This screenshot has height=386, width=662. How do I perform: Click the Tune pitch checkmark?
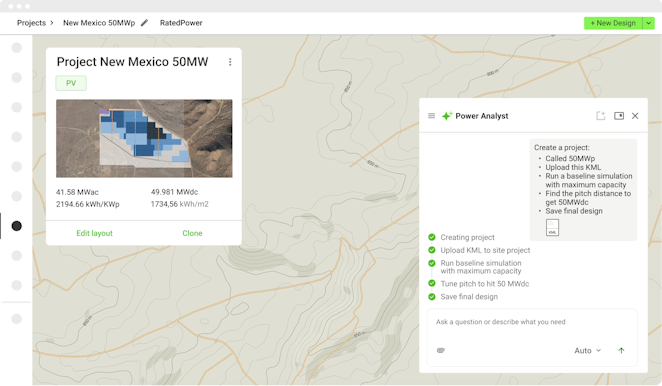(432, 284)
